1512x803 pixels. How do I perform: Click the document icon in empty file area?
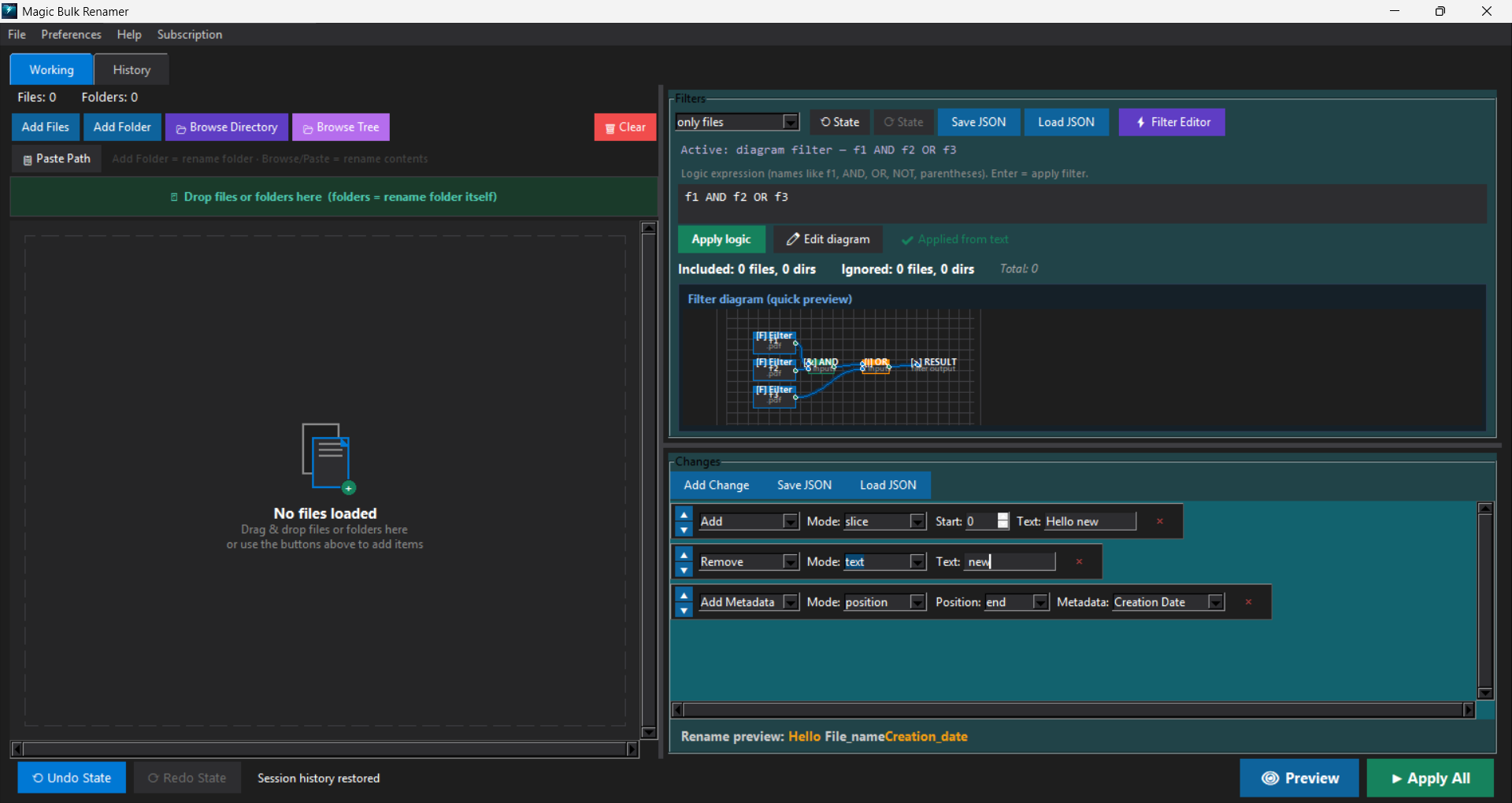pyautogui.click(x=328, y=458)
